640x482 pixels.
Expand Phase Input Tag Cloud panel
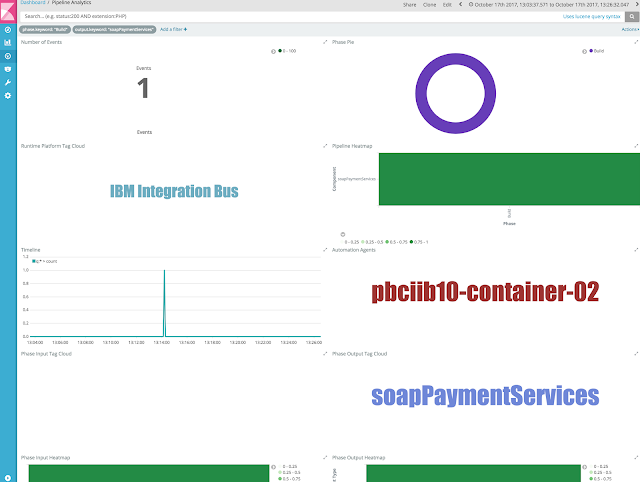point(325,353)
